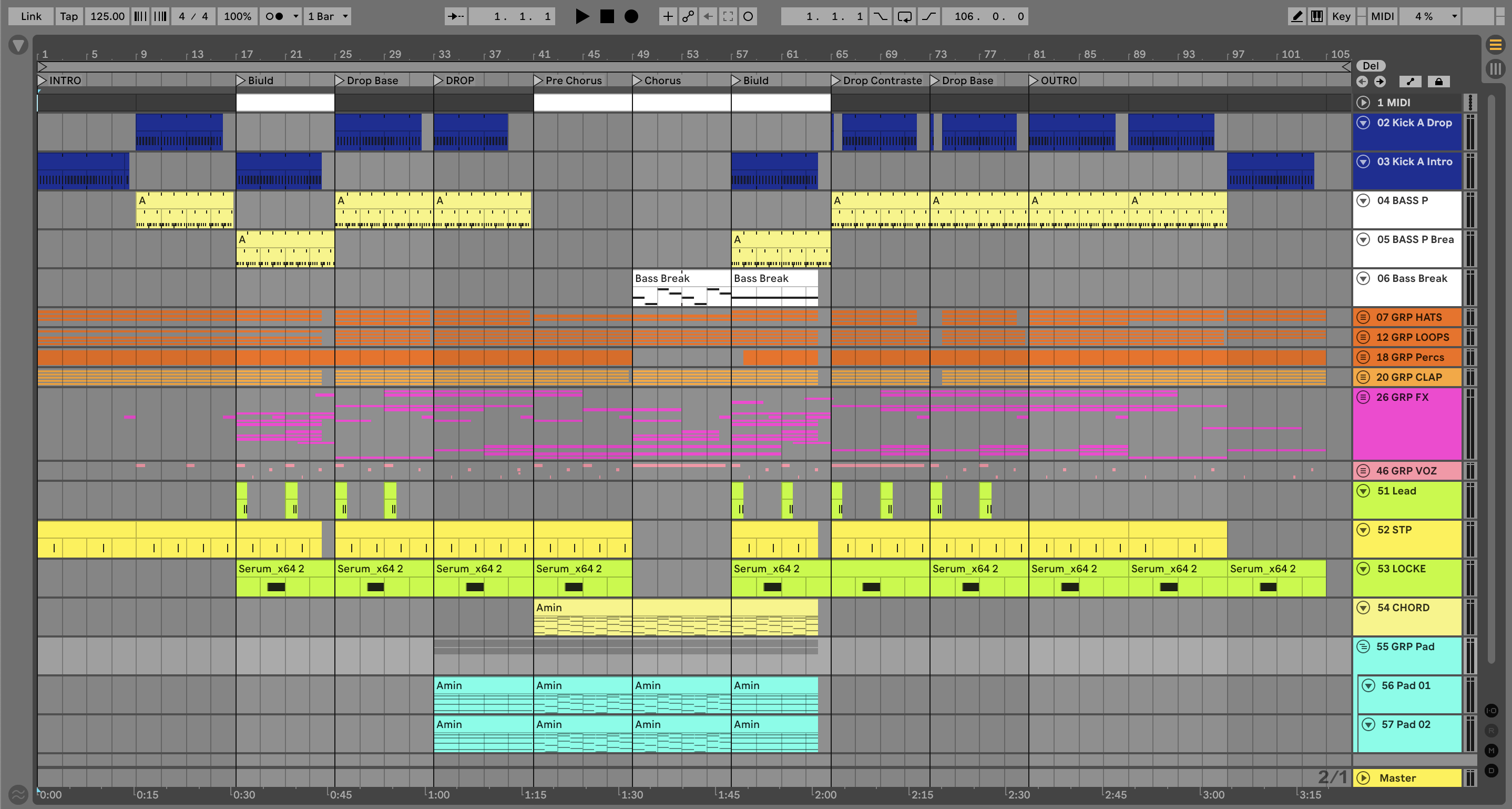The height and width of the screenshot is (809, 1512).
Task: Click the Arrangement Record button
Action: pos(631,16)
